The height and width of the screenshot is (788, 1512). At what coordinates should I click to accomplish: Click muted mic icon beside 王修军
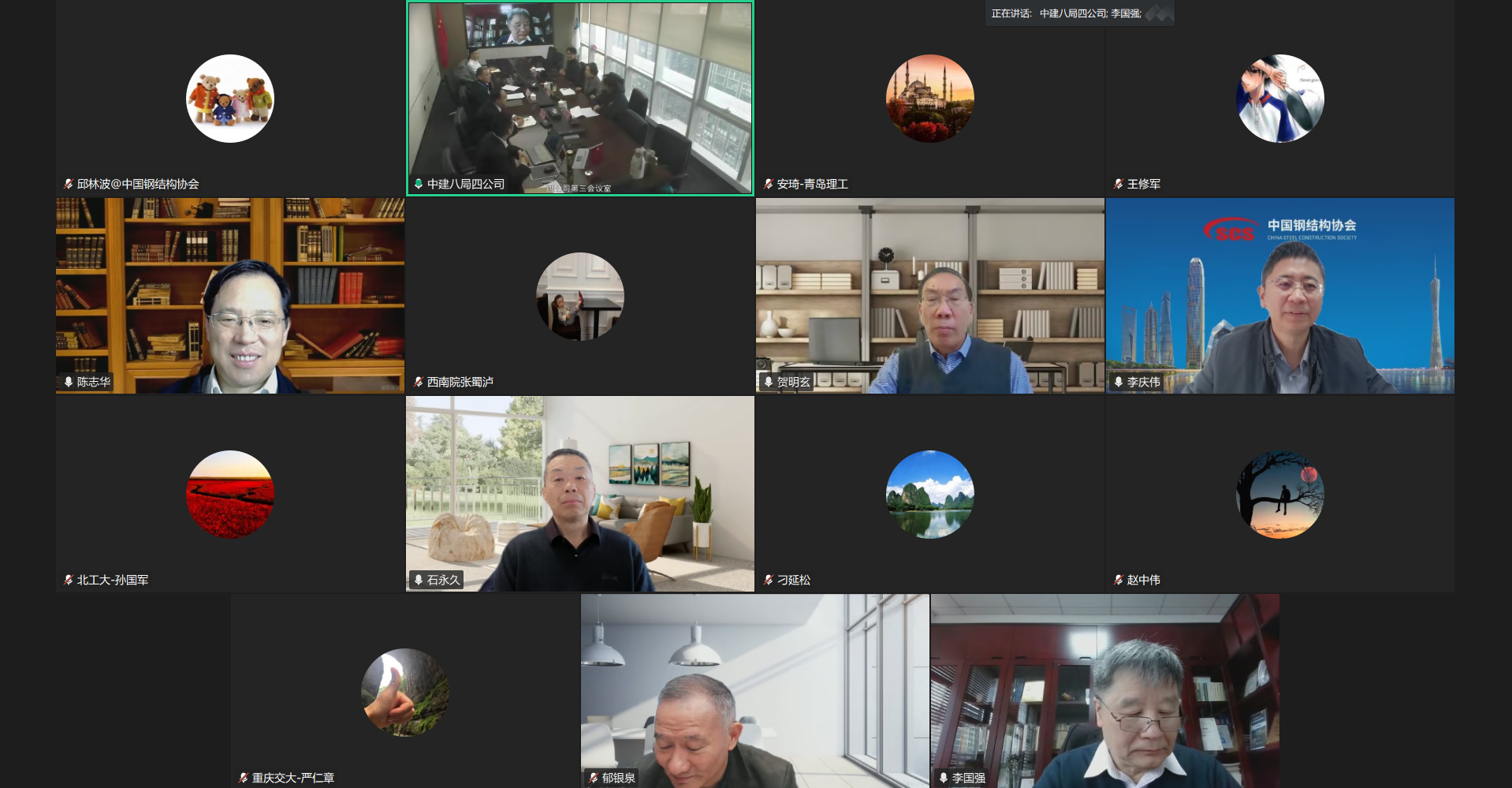pyautogui.click(x=1119, y=184)
